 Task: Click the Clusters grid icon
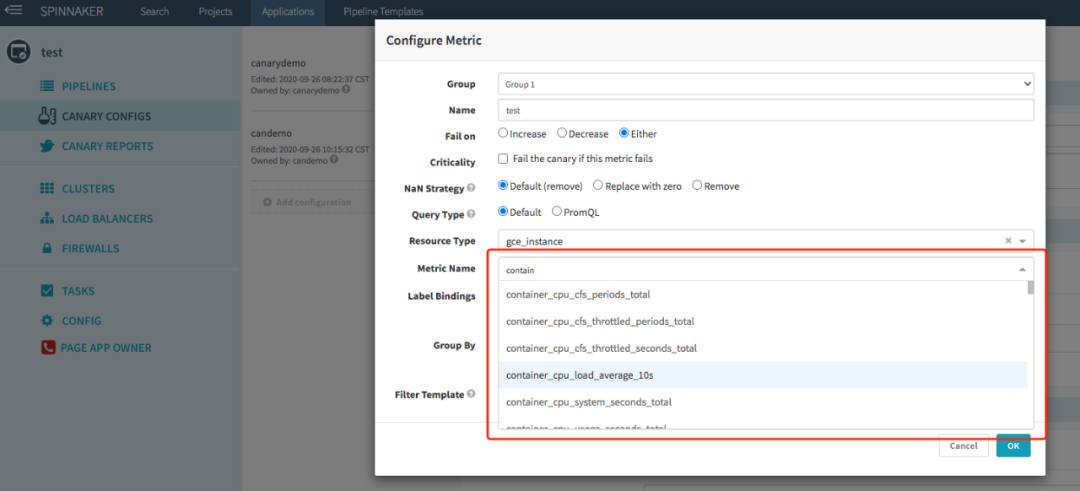pyautogui.click(x=46, y=188)
